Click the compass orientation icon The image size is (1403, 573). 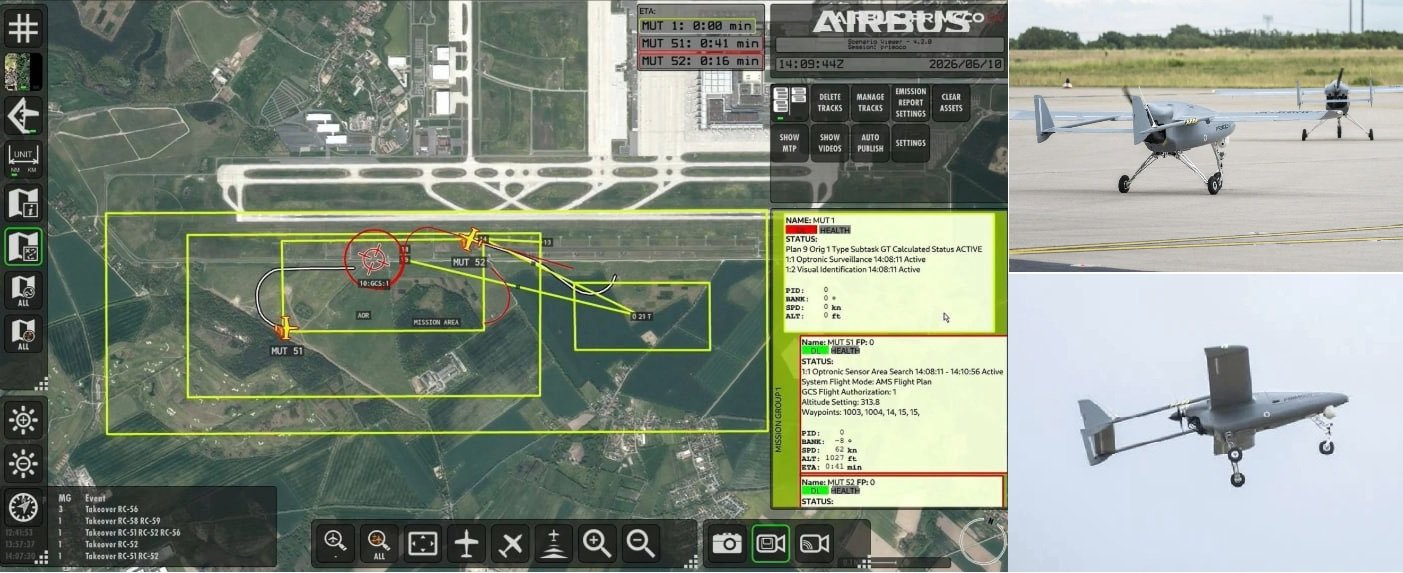(x=22, y=507)
